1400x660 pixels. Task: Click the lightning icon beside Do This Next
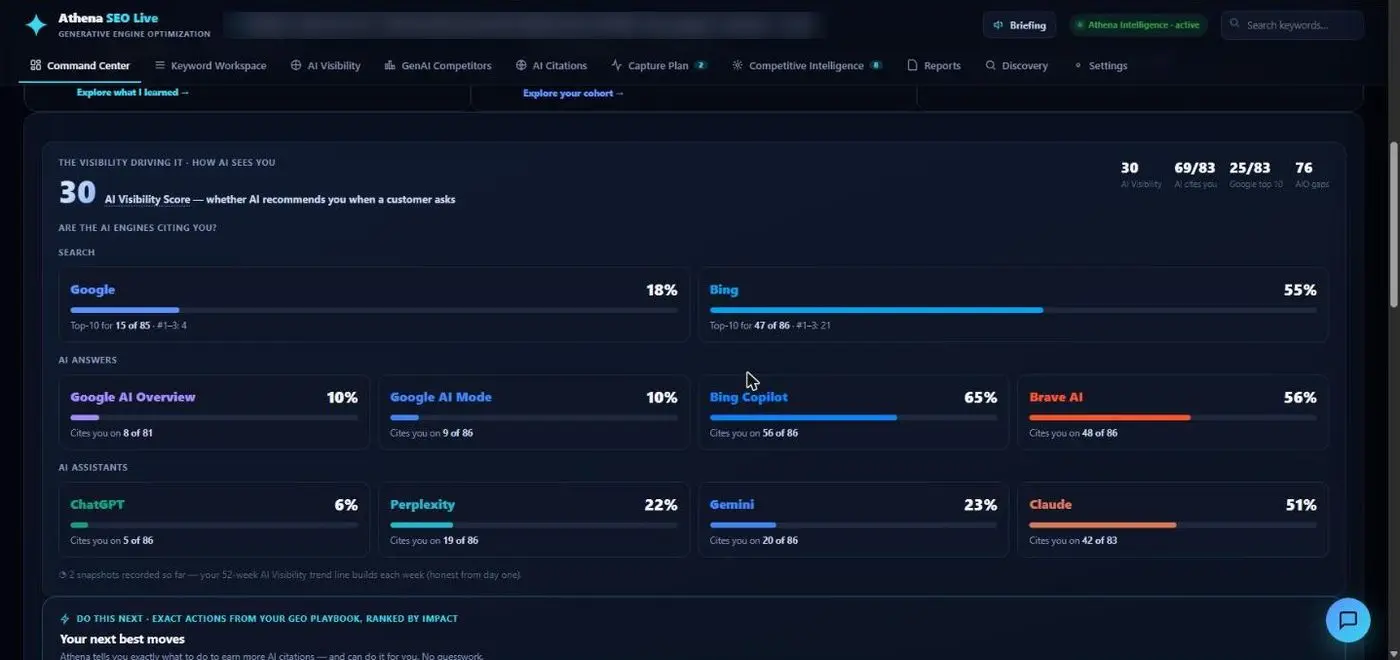coord(65,619)
